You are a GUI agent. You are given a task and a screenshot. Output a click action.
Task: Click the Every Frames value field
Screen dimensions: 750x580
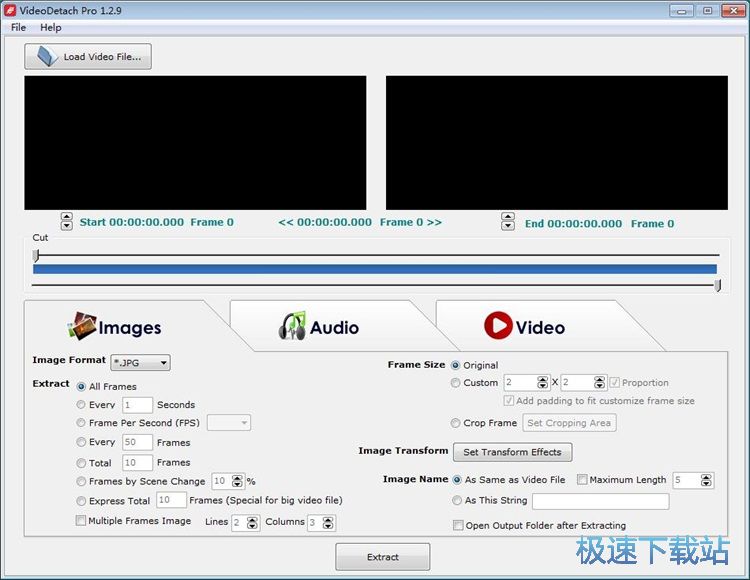[x=137, y=442]
